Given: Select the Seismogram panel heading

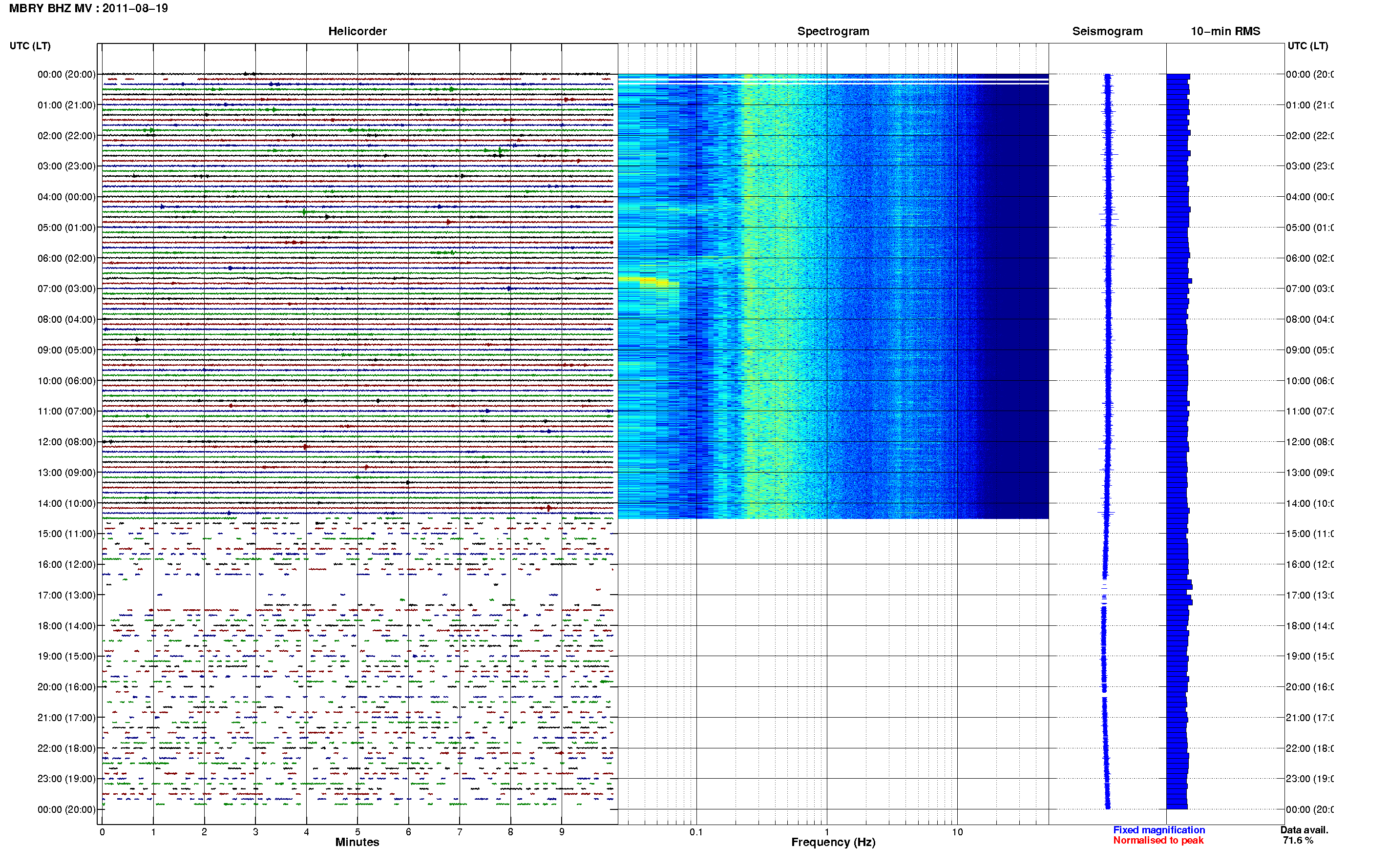Looking at the screenshot, I should pyautogui.click(x=1107, y=31).
